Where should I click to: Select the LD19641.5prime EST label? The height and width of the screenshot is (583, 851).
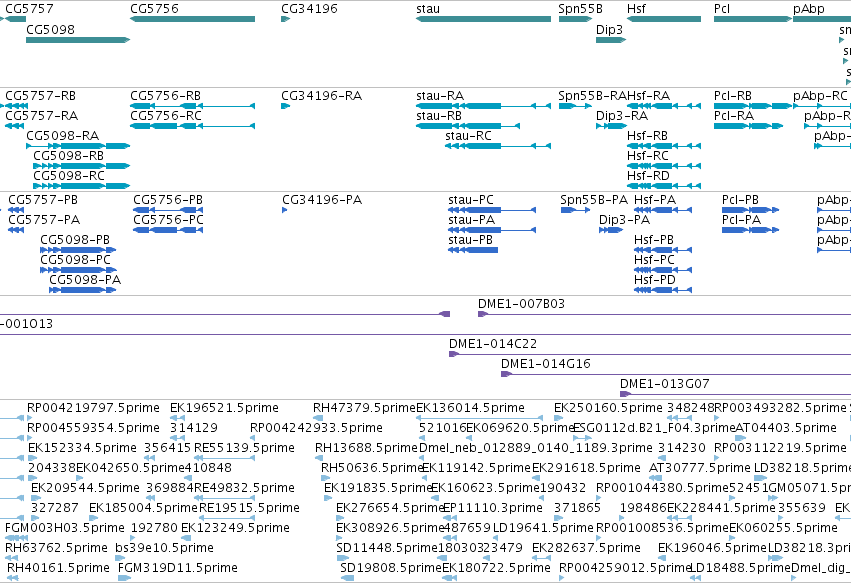coord(543,528)
